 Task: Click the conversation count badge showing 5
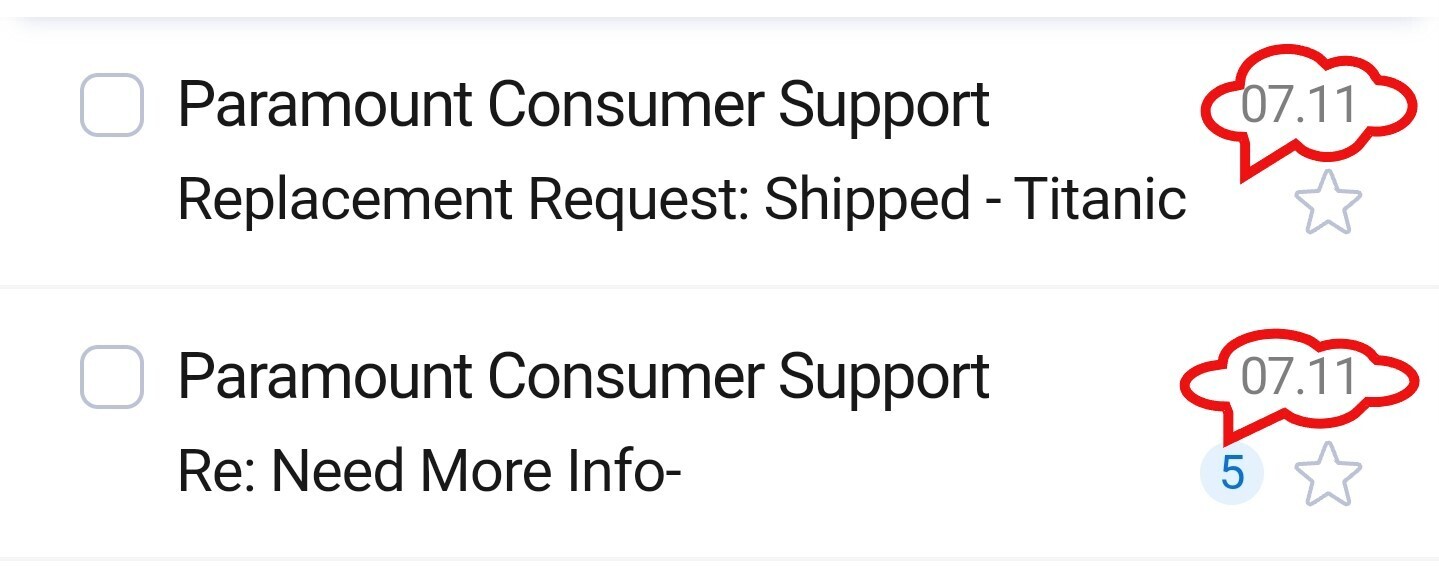(x=1232, y=473)
